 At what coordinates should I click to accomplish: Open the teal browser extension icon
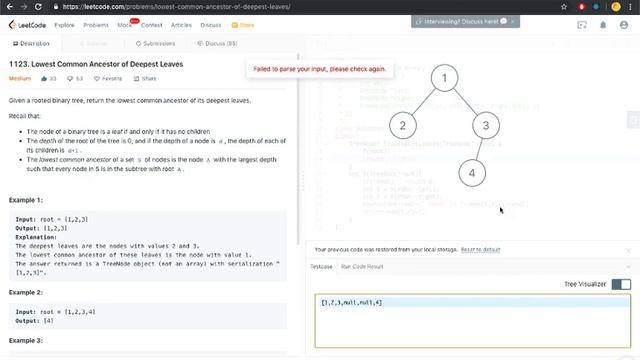596,7
